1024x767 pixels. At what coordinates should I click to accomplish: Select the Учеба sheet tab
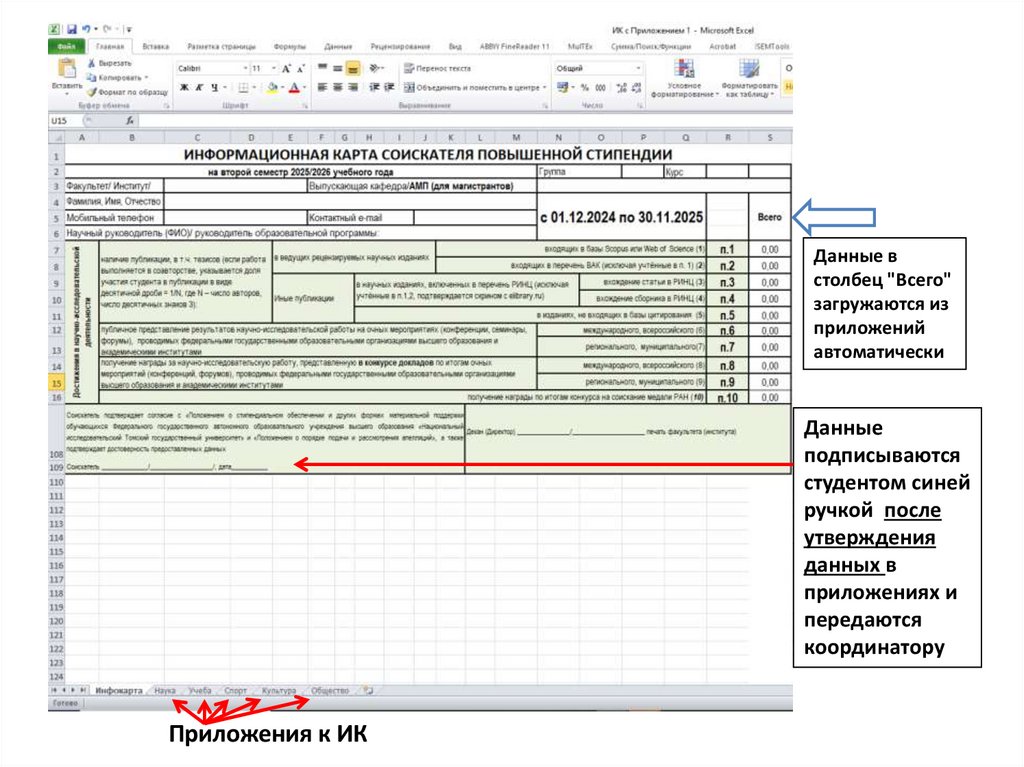point(200,691)
